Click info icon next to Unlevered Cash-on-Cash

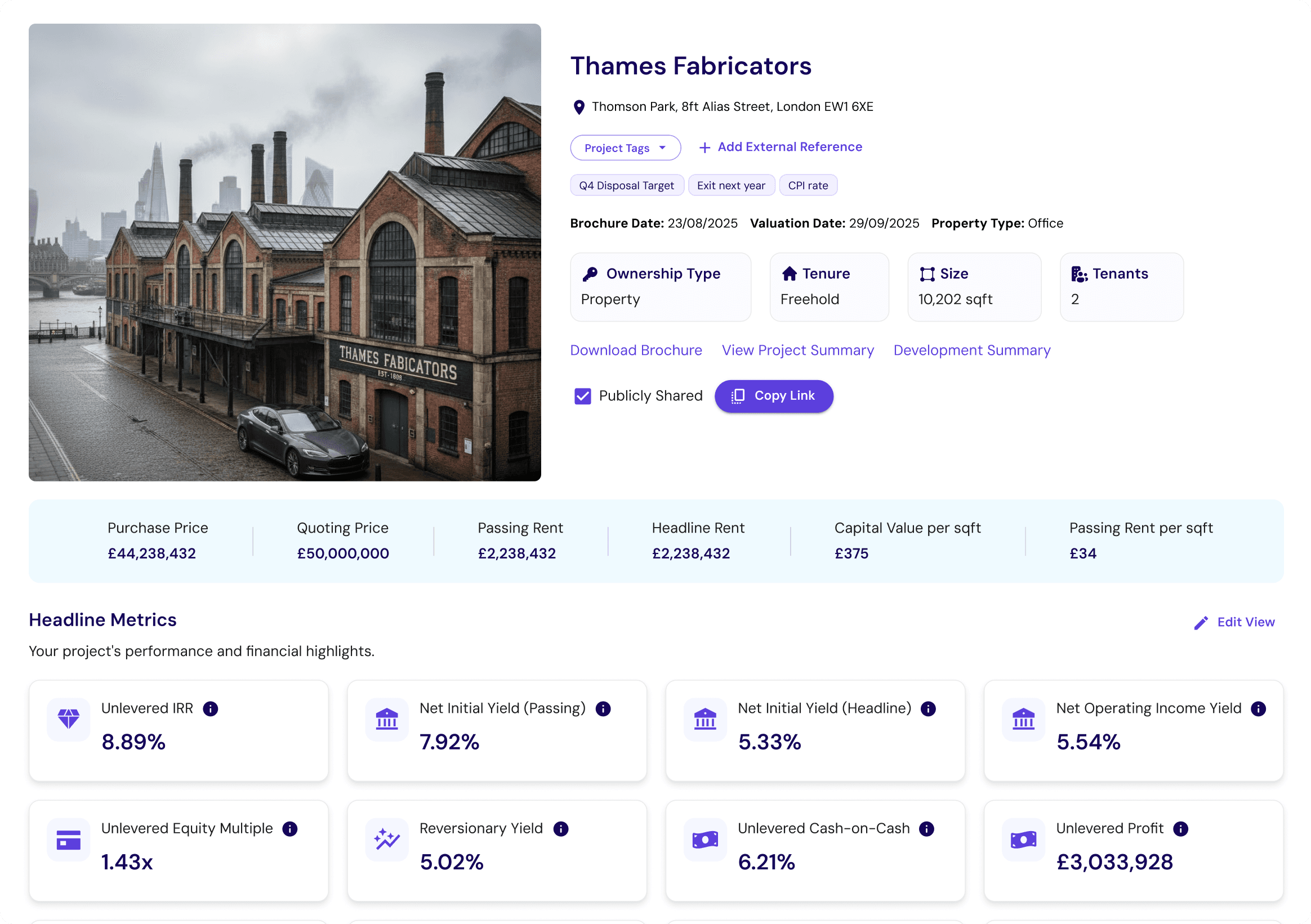point(927,829)
